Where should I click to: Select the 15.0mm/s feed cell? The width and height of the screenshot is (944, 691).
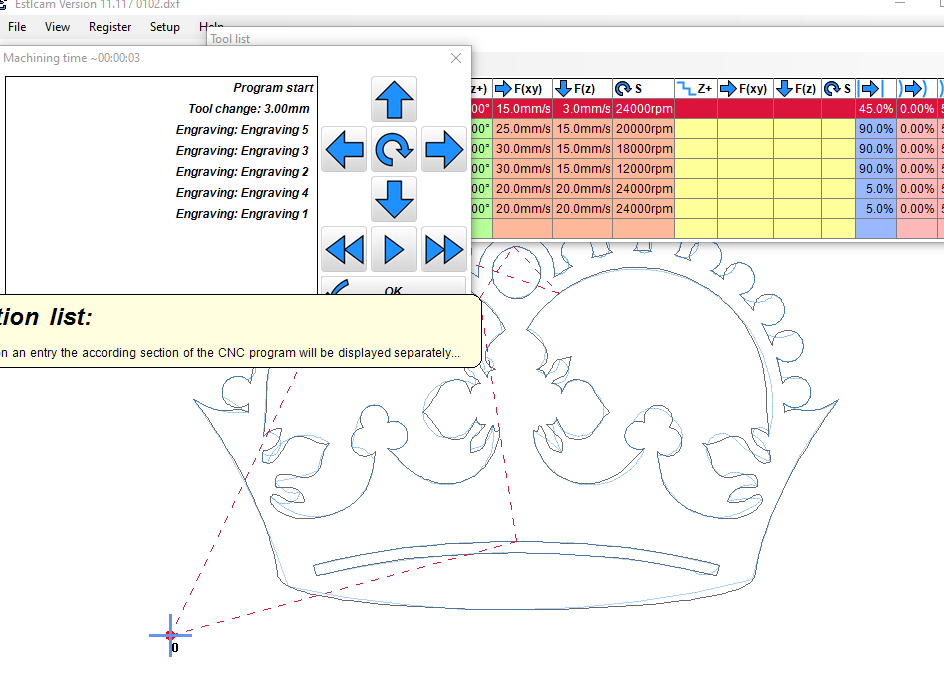pyautogui.click(x=523, y=109)
